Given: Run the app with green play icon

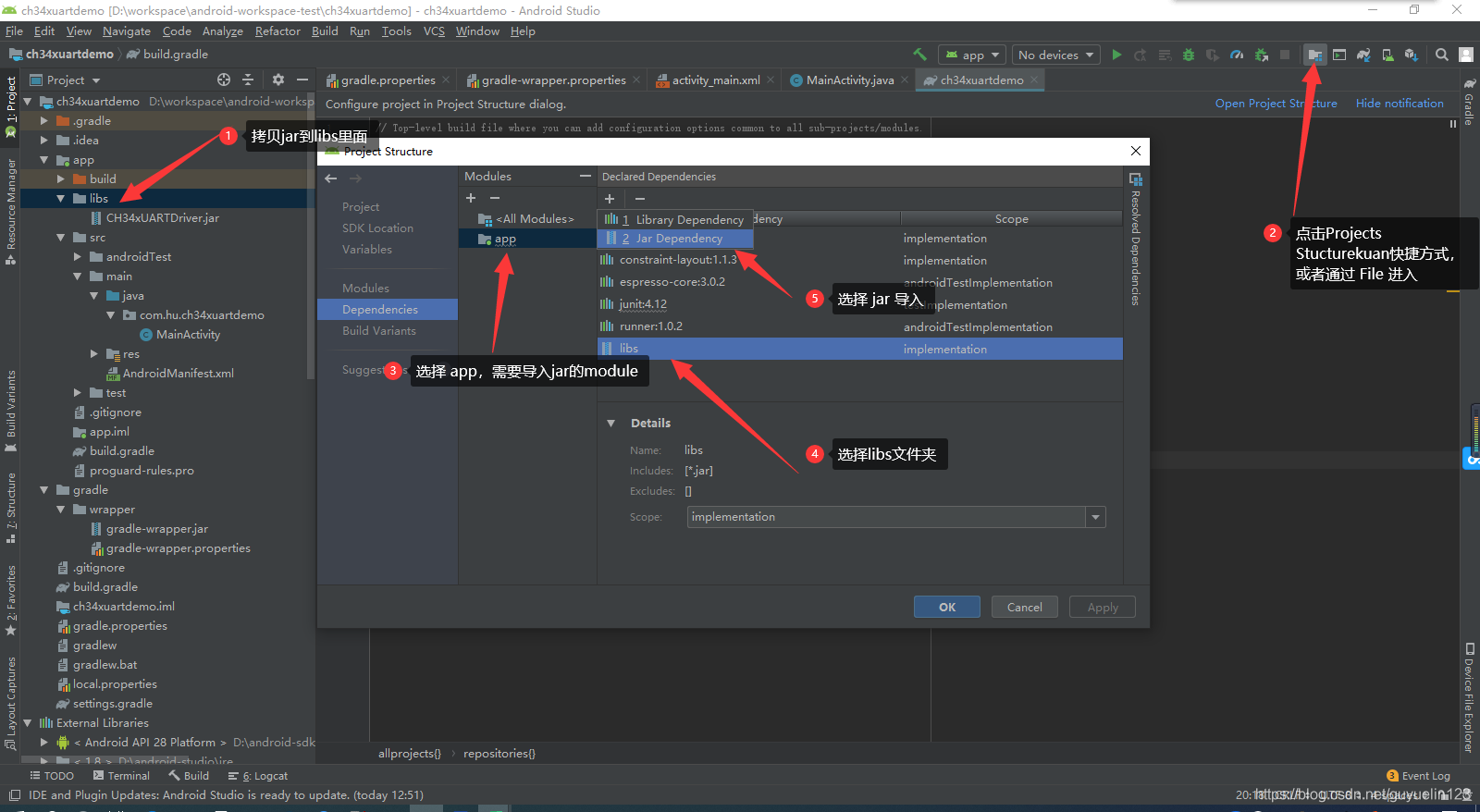Looking at the screenshot, I should tap(1116, 55).
